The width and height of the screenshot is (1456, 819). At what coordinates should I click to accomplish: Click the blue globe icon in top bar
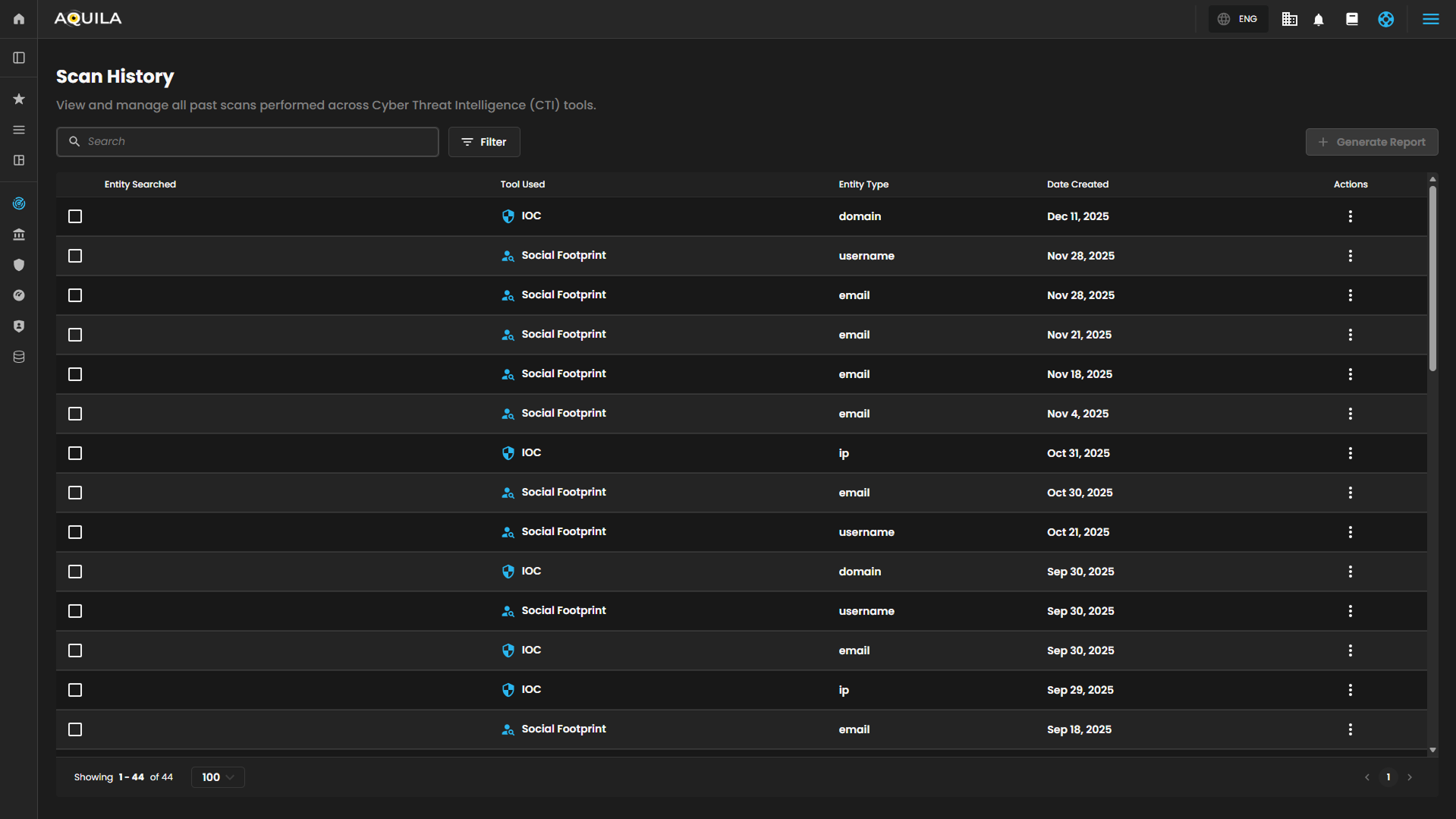point(1385,20)
